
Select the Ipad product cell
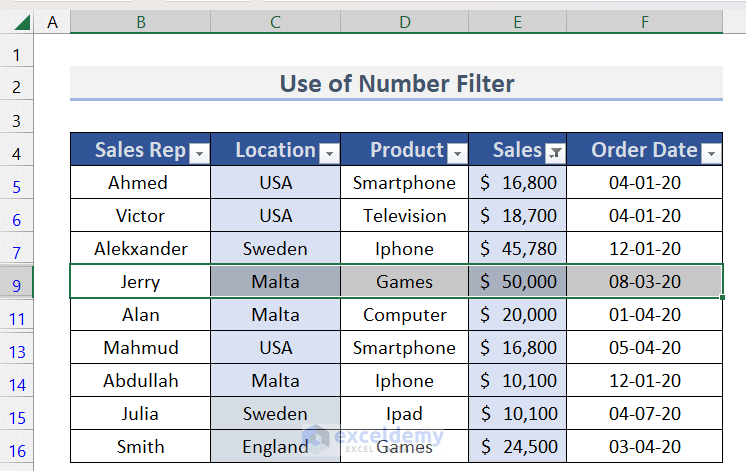pos(404,414)
